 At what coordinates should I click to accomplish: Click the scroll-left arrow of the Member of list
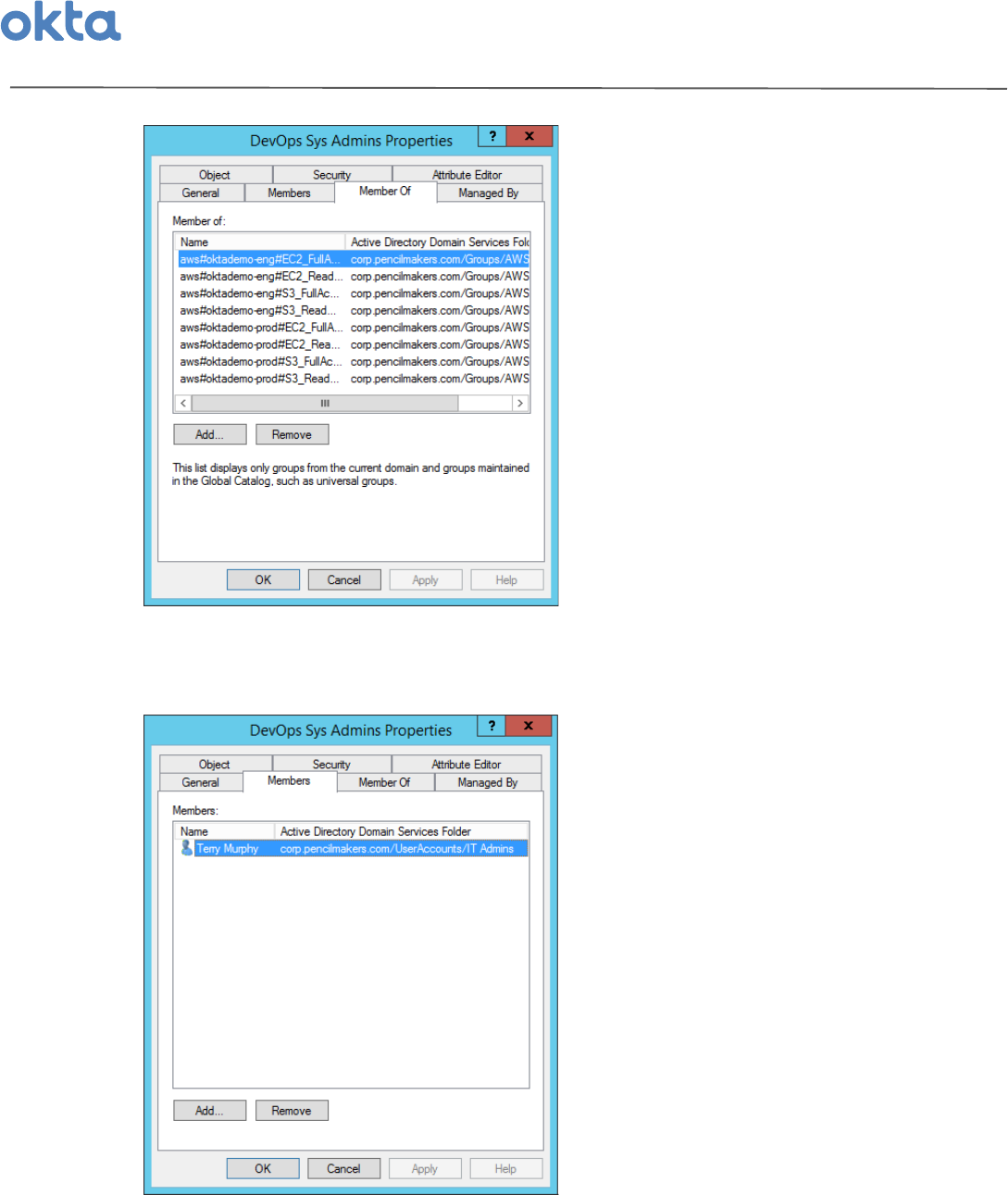[183, 404]
